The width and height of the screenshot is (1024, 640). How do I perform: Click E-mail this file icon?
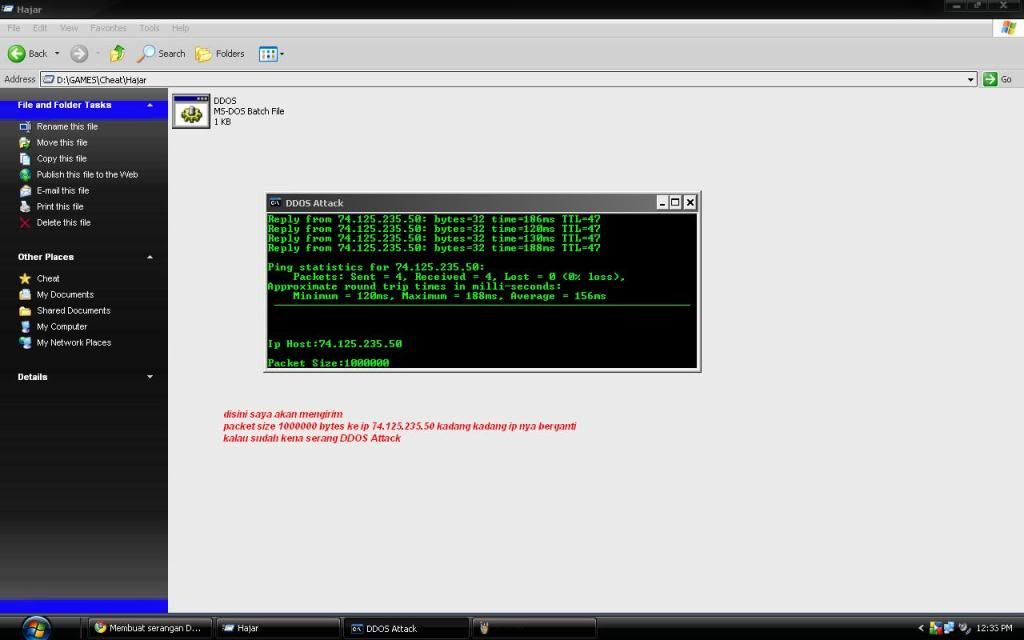click(25, 191)
